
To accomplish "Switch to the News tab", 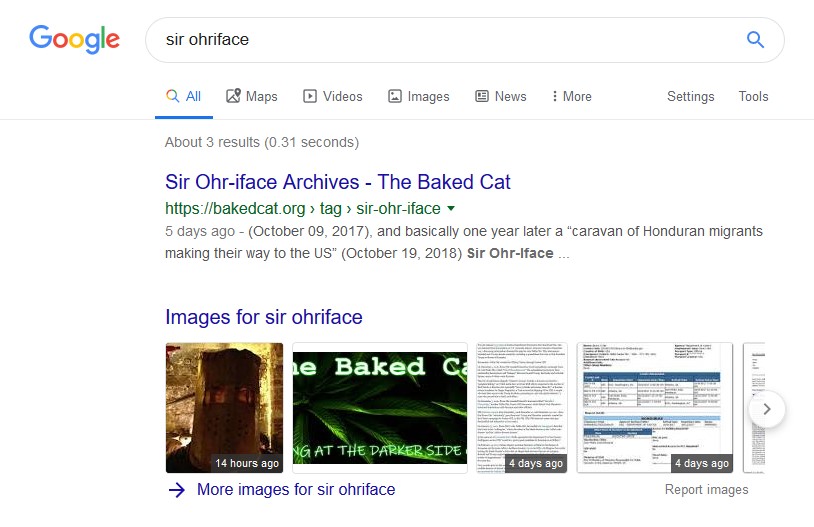I will click(500, 97).
